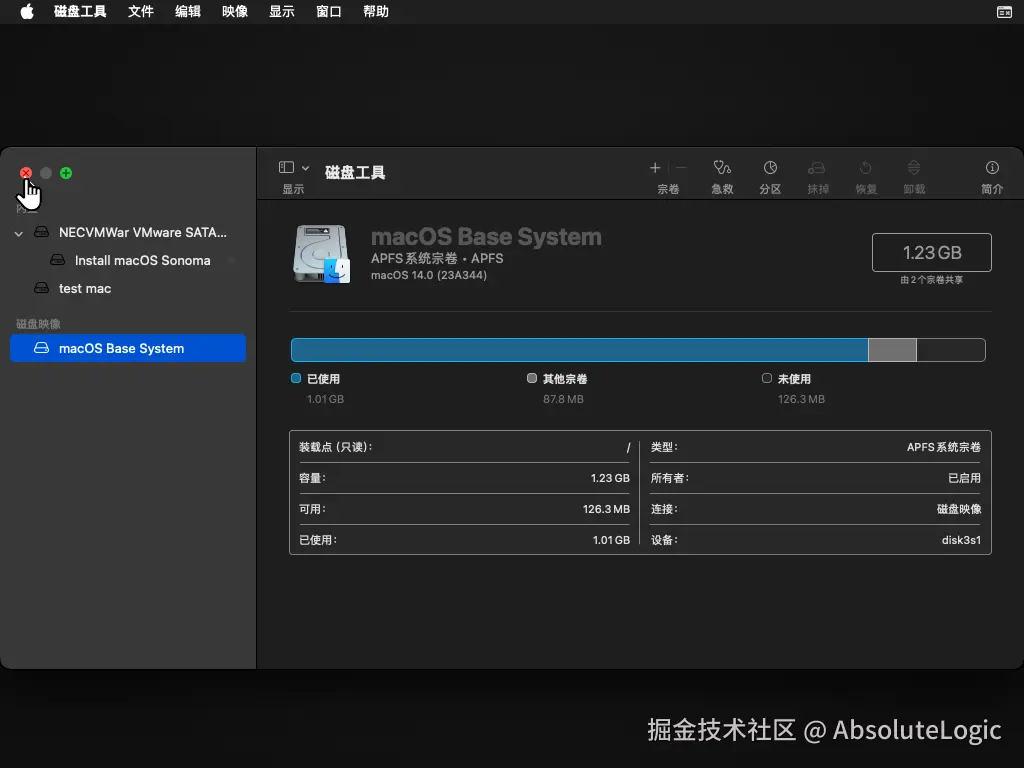Click the 1.23 GB capacity box
This screenshot has height=768, width=1024.
931,252
